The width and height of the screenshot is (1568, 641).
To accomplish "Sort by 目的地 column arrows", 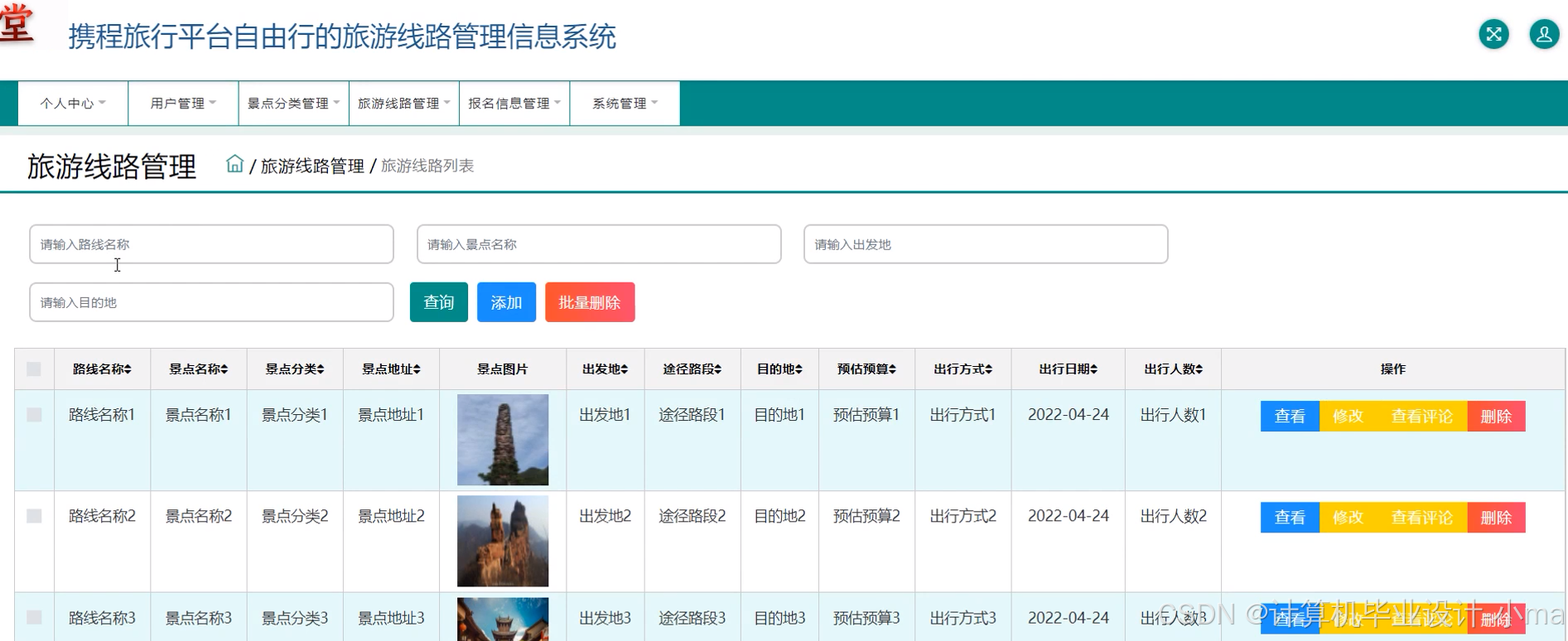I will point(798,369).
